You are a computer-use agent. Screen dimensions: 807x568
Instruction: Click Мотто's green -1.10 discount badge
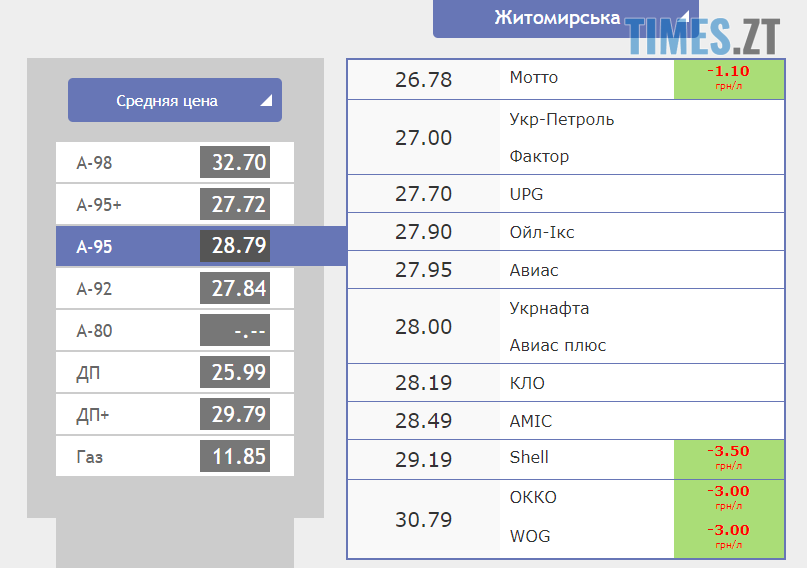pyautogui.click(x=727, y=78)
